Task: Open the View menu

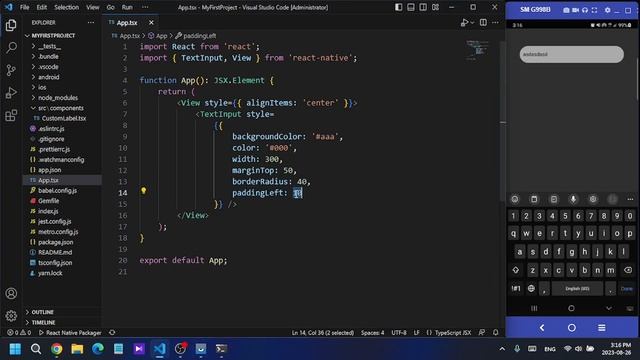Action: pos(93,7)
